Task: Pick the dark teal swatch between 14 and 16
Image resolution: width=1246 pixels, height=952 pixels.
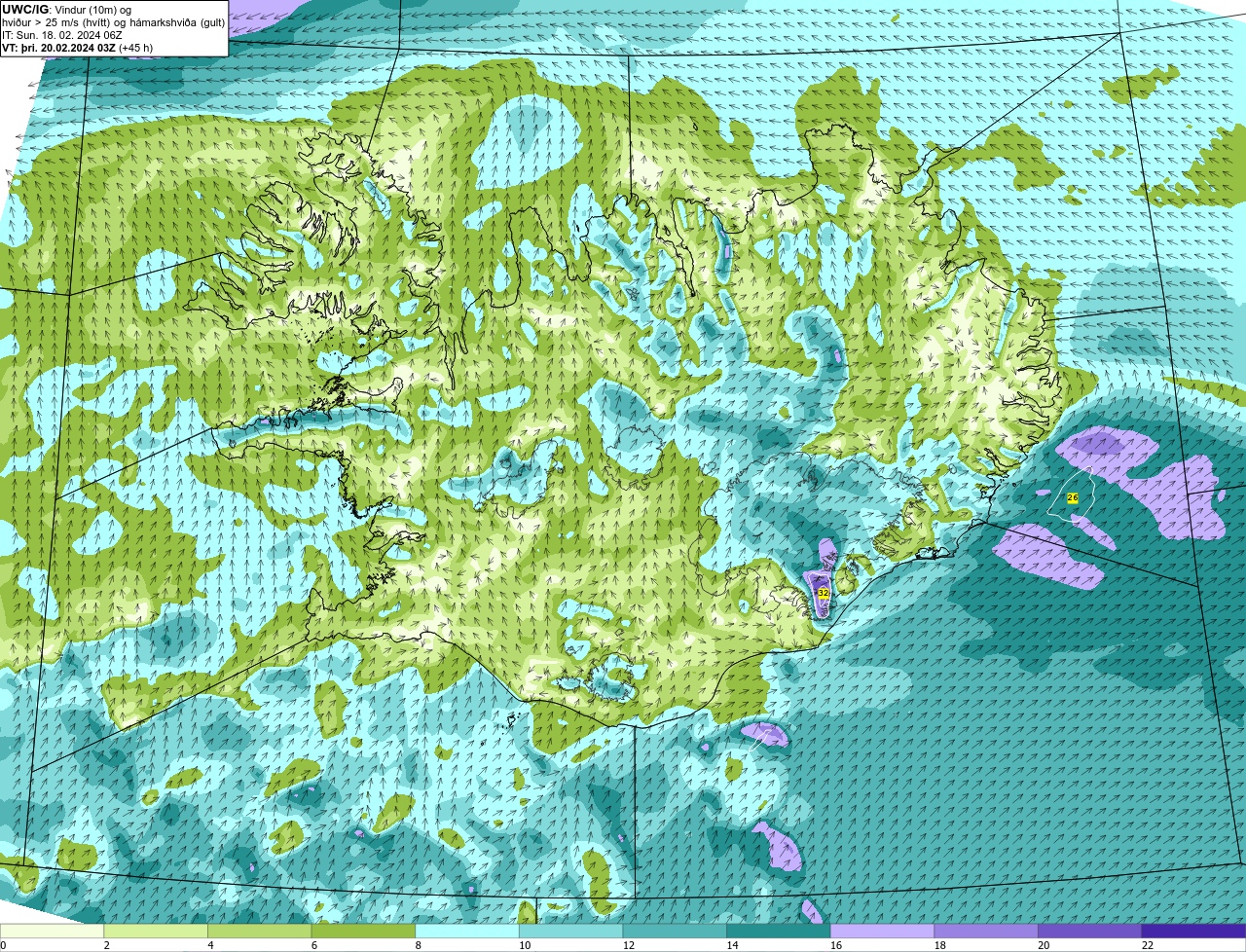Action: [779, 931]
